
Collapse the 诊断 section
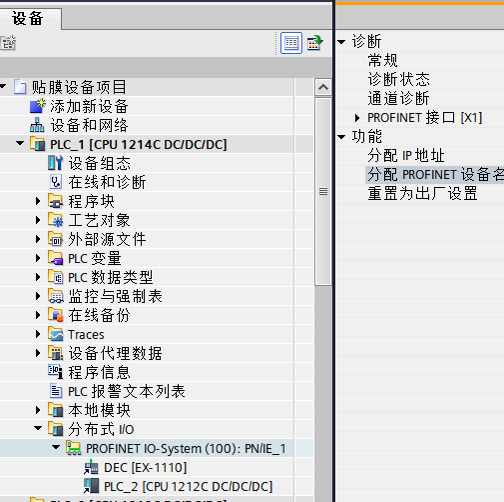341,42
